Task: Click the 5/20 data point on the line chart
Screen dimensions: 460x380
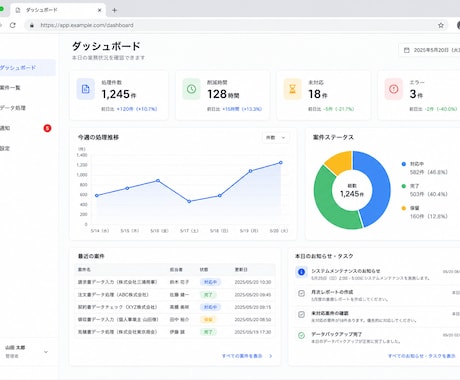Action: pos(281,163)
